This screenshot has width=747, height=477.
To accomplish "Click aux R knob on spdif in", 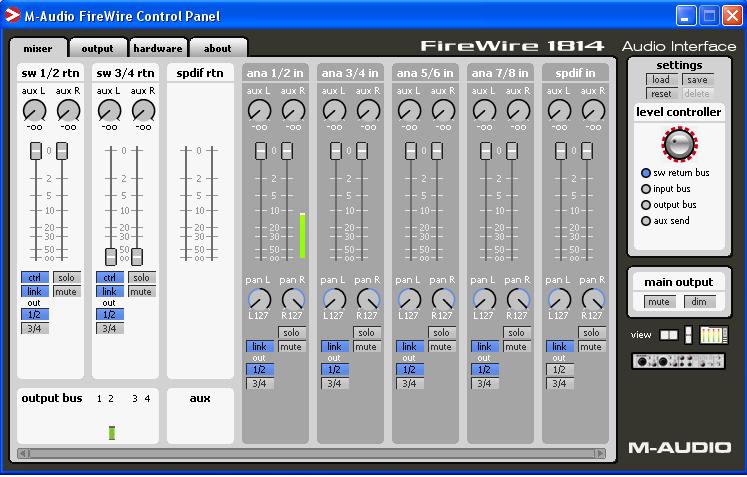I will tap(594, 111).
